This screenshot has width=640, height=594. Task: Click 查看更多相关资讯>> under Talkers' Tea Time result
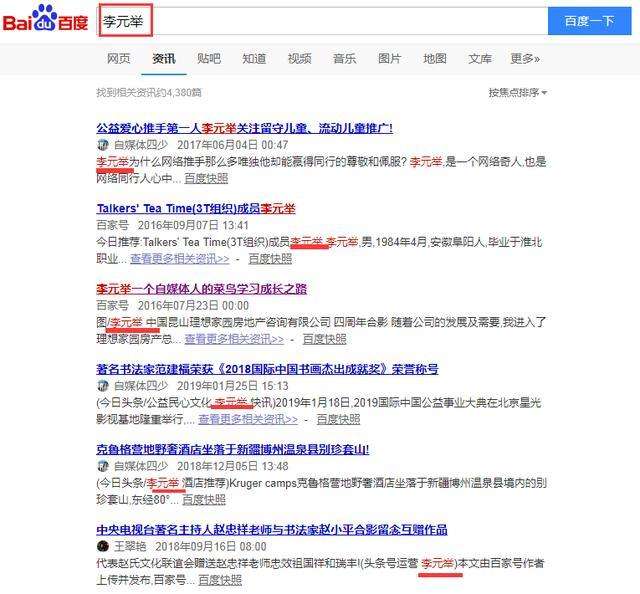pos(180,259)
